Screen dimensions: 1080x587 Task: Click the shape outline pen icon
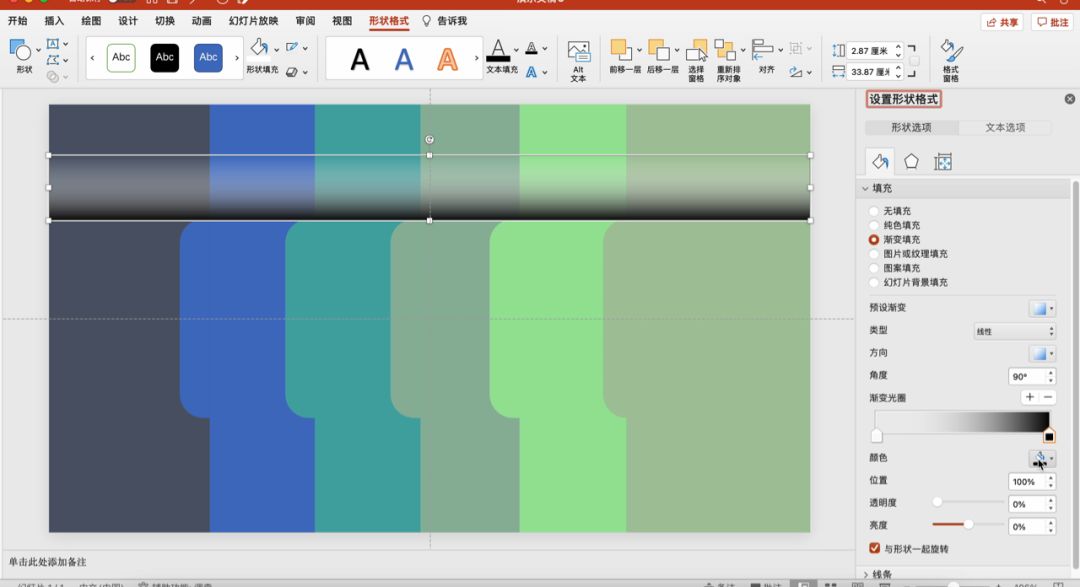[x=292, y=47]
